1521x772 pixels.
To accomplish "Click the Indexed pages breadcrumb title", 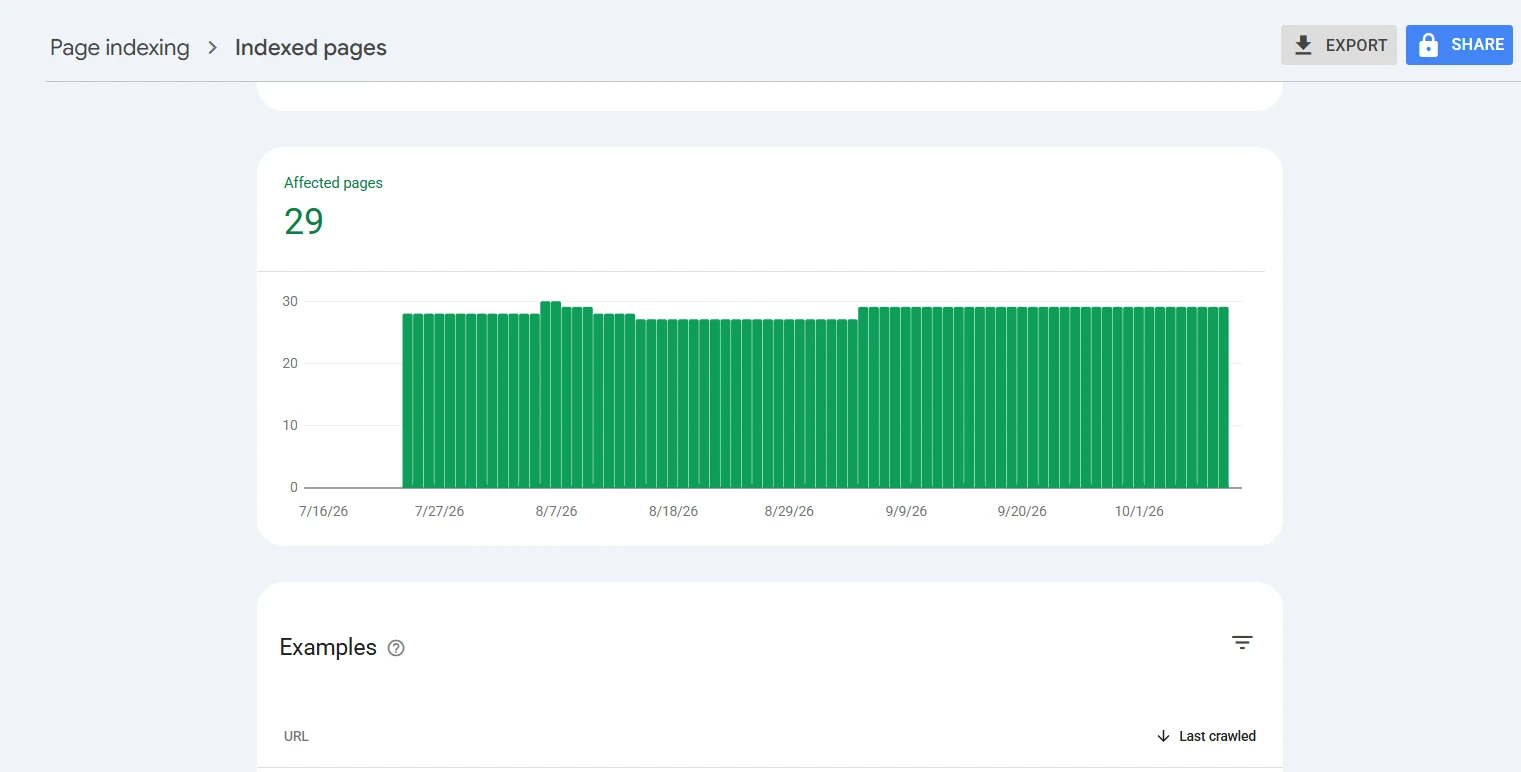I will (311, 48).
